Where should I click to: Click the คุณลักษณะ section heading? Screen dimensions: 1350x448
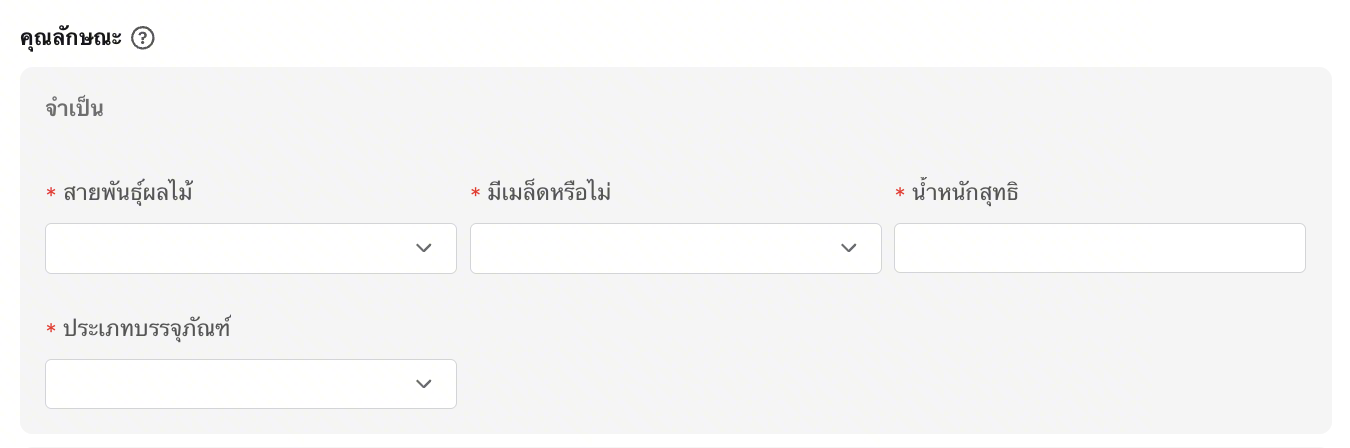(x=70, y=38)
